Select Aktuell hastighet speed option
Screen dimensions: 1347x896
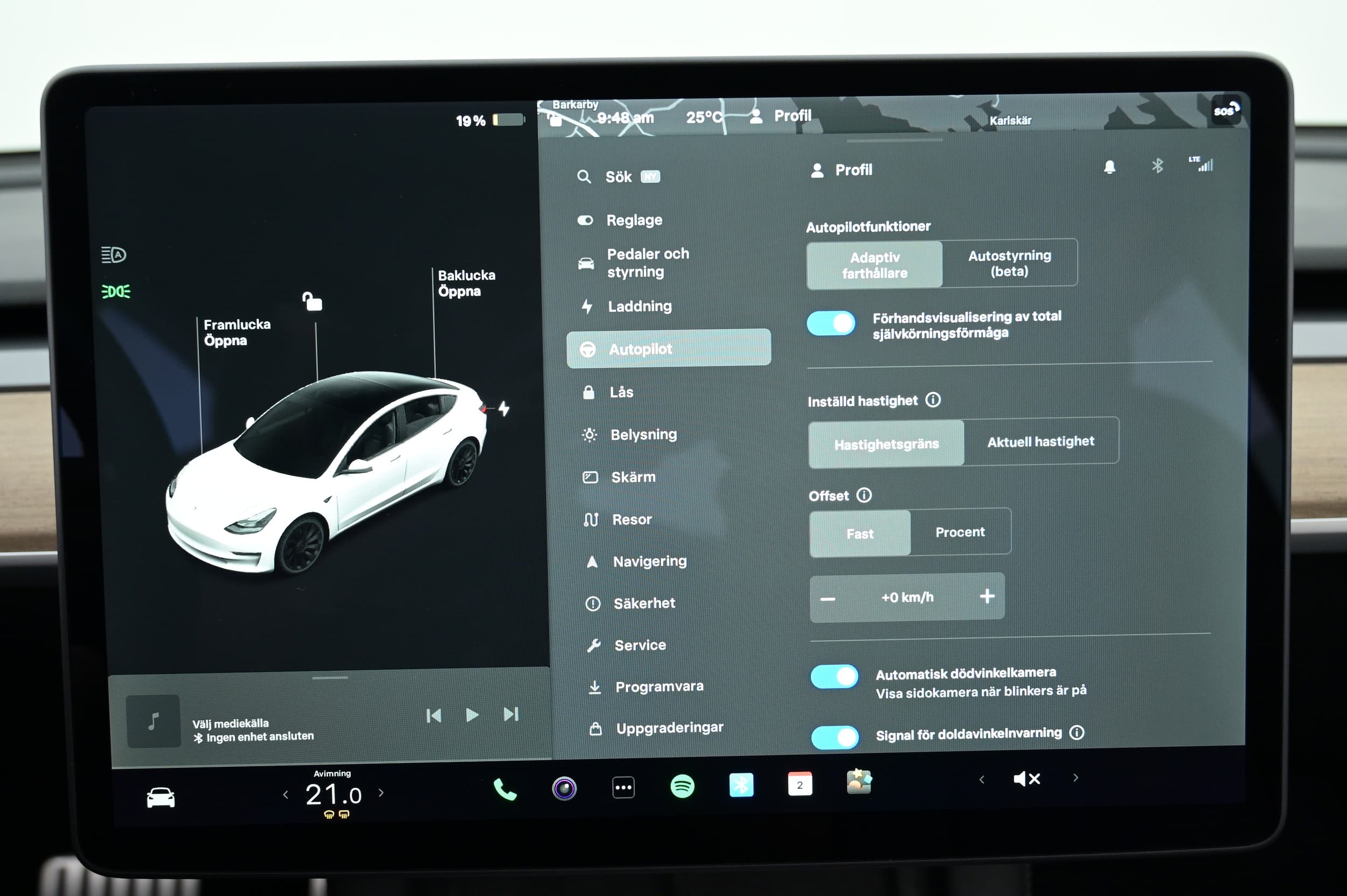pyautogui.click(x=1040, y=441)
